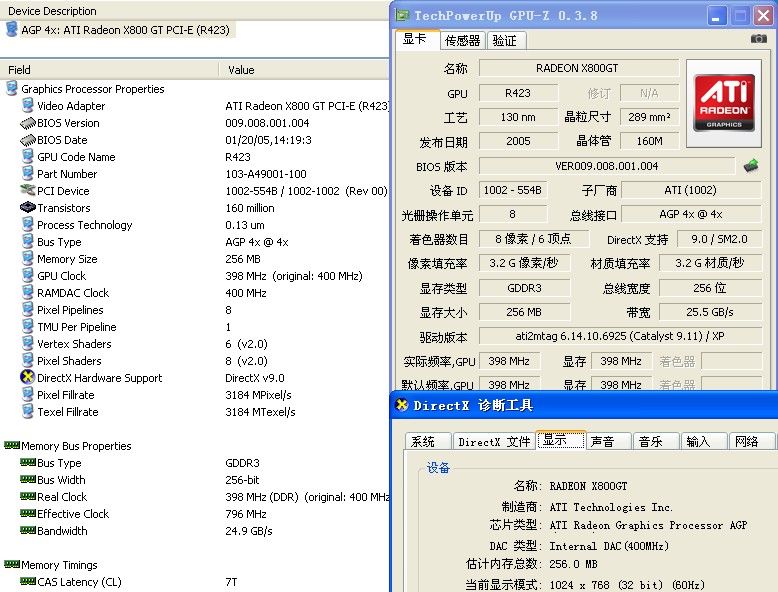The image size is (778, 592).
Task: Click the 160 million transistors value
Action: (x=250, y=207)
